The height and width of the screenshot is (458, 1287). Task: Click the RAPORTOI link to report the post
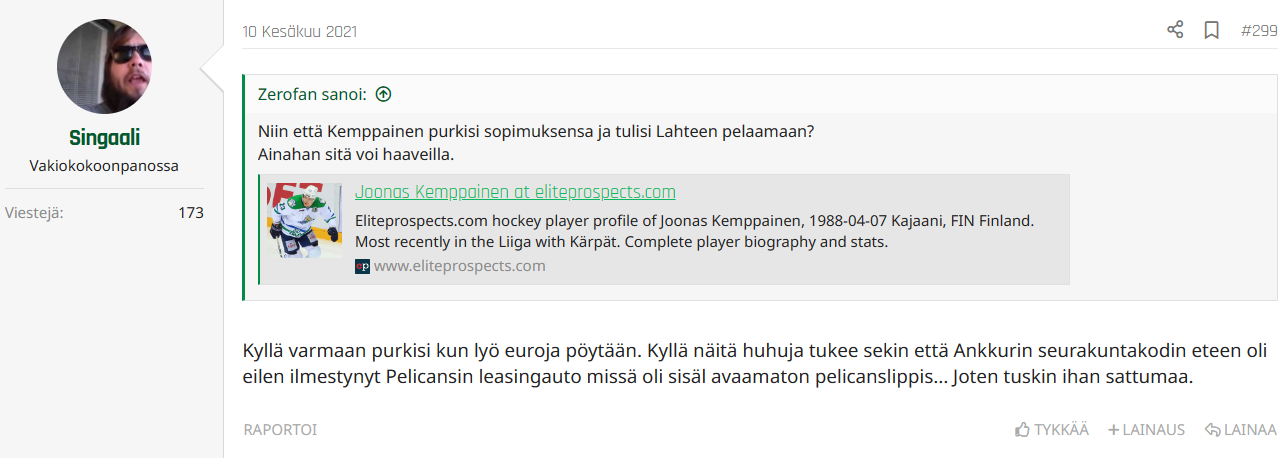[x=280, y=430]
